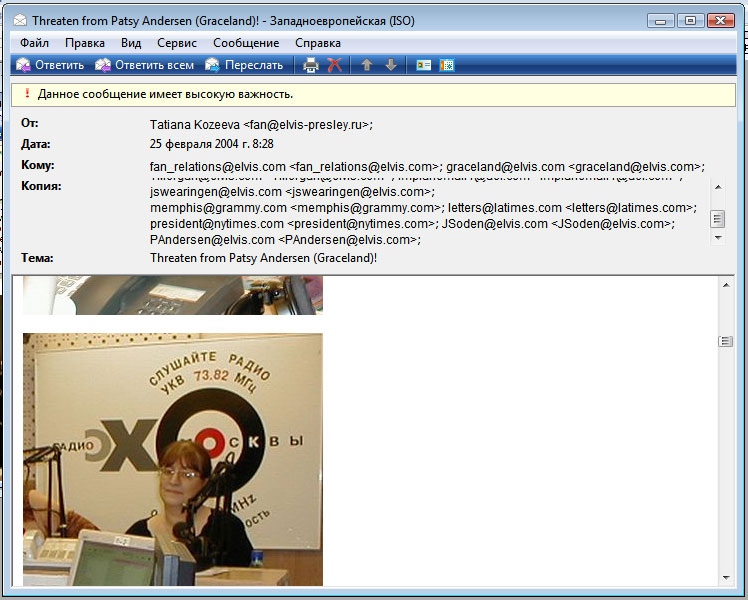Image resolution: width=748 pixels, height=600 pixels.
Task: Forward the message with Переслать
Action: (244, 65)
